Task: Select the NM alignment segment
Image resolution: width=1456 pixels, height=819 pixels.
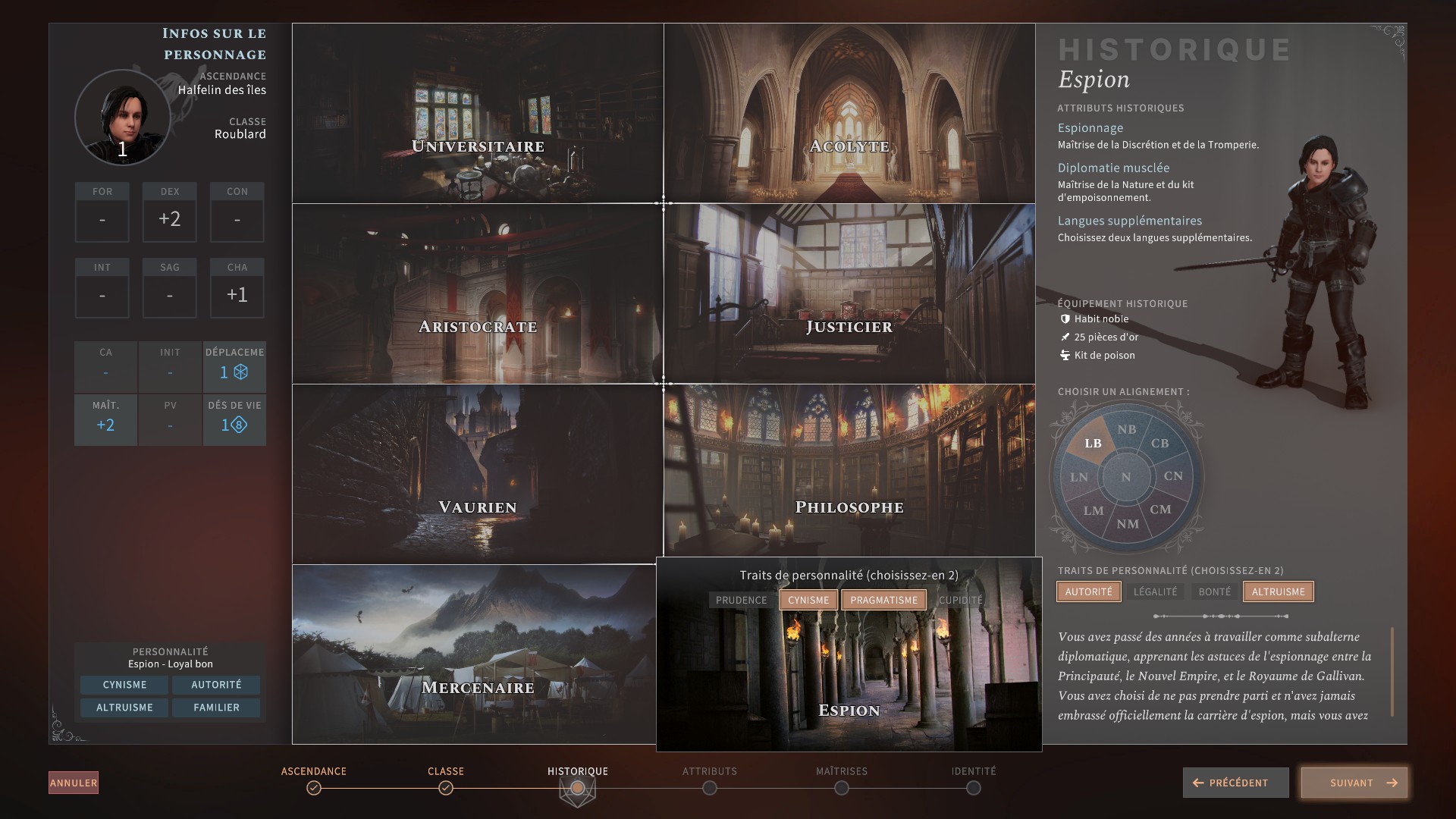Action: click(x=1127, y=524)
